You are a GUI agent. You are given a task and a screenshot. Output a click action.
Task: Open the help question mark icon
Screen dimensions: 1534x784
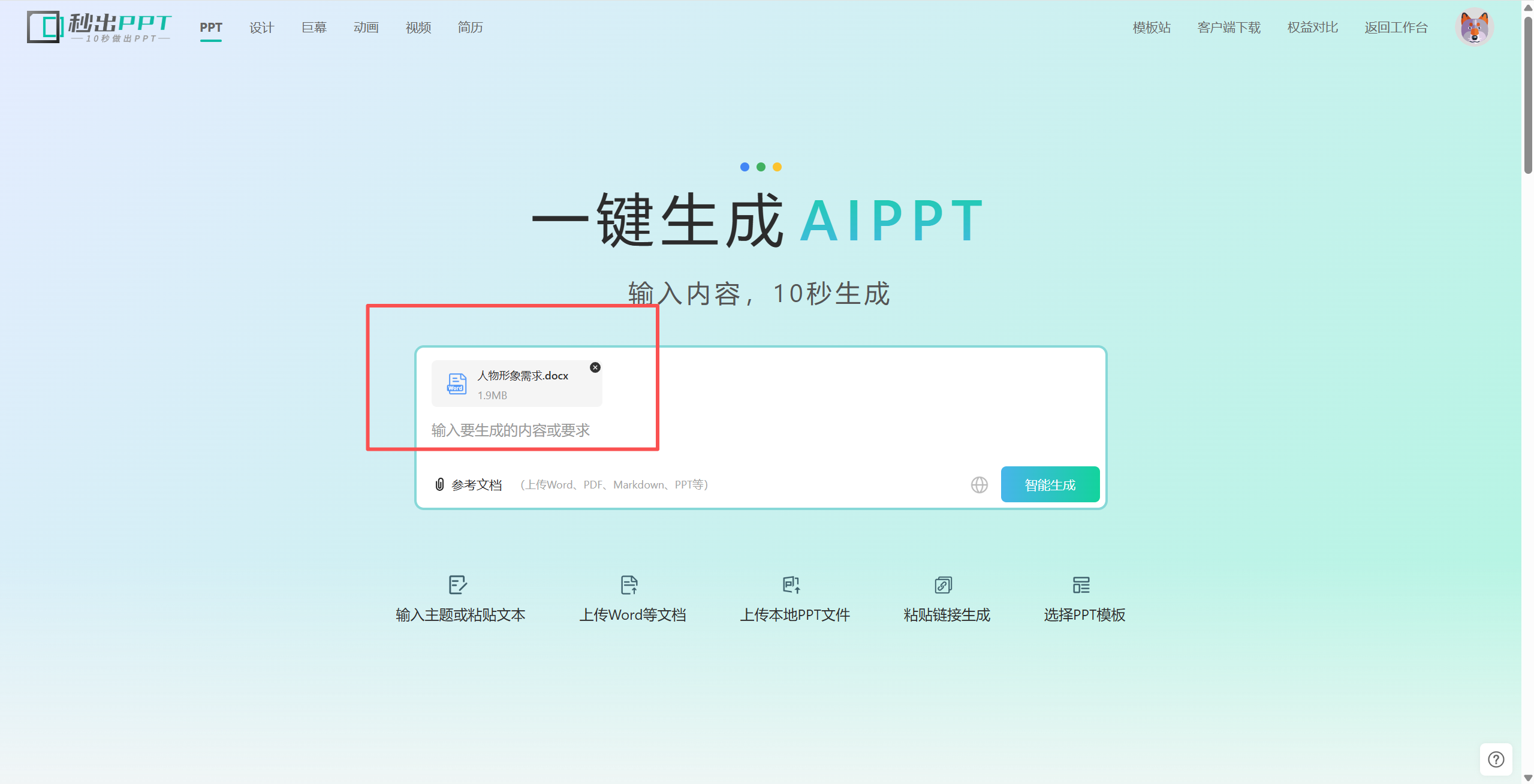(1497, 759)
